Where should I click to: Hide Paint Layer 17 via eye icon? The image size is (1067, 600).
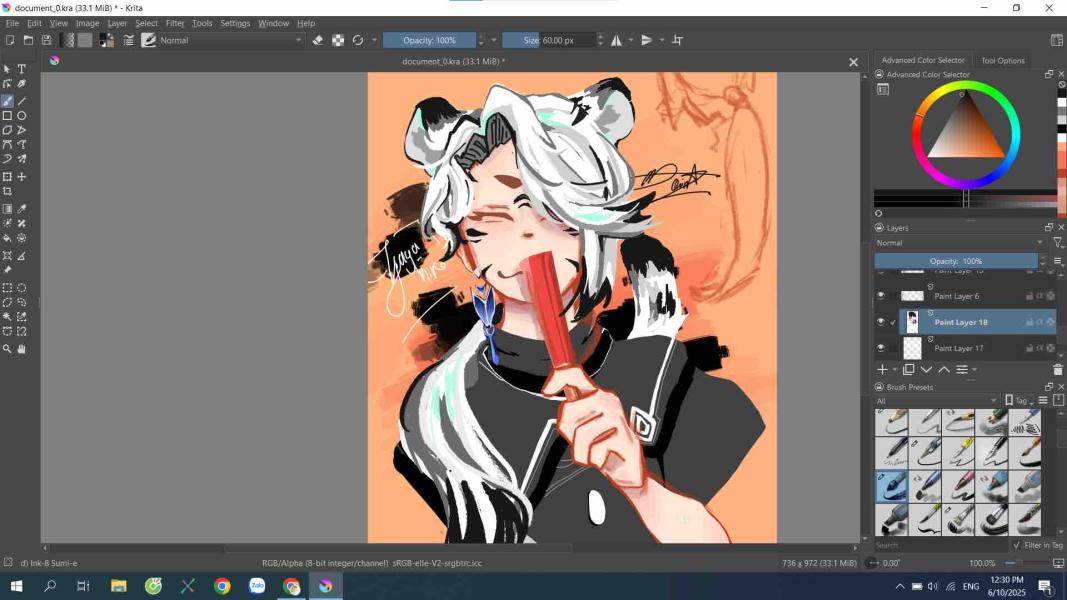coord(881,348)
